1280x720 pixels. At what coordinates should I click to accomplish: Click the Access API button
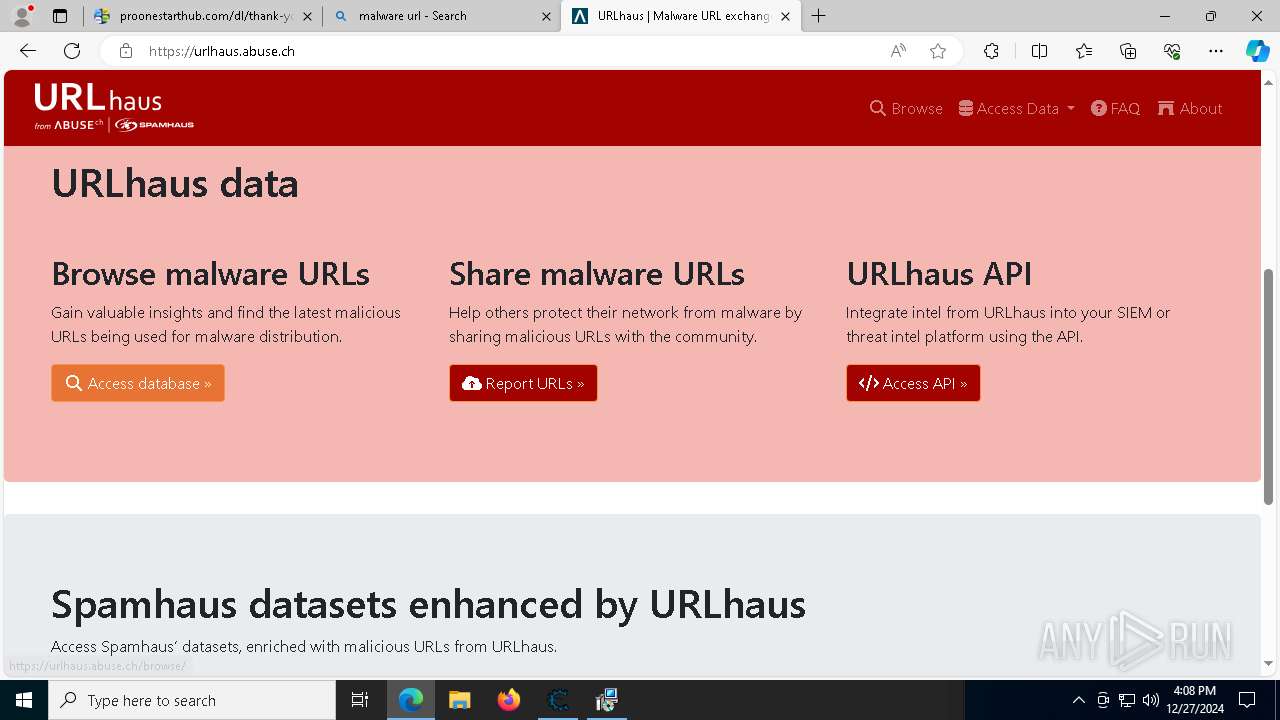(x=913, y=383)
